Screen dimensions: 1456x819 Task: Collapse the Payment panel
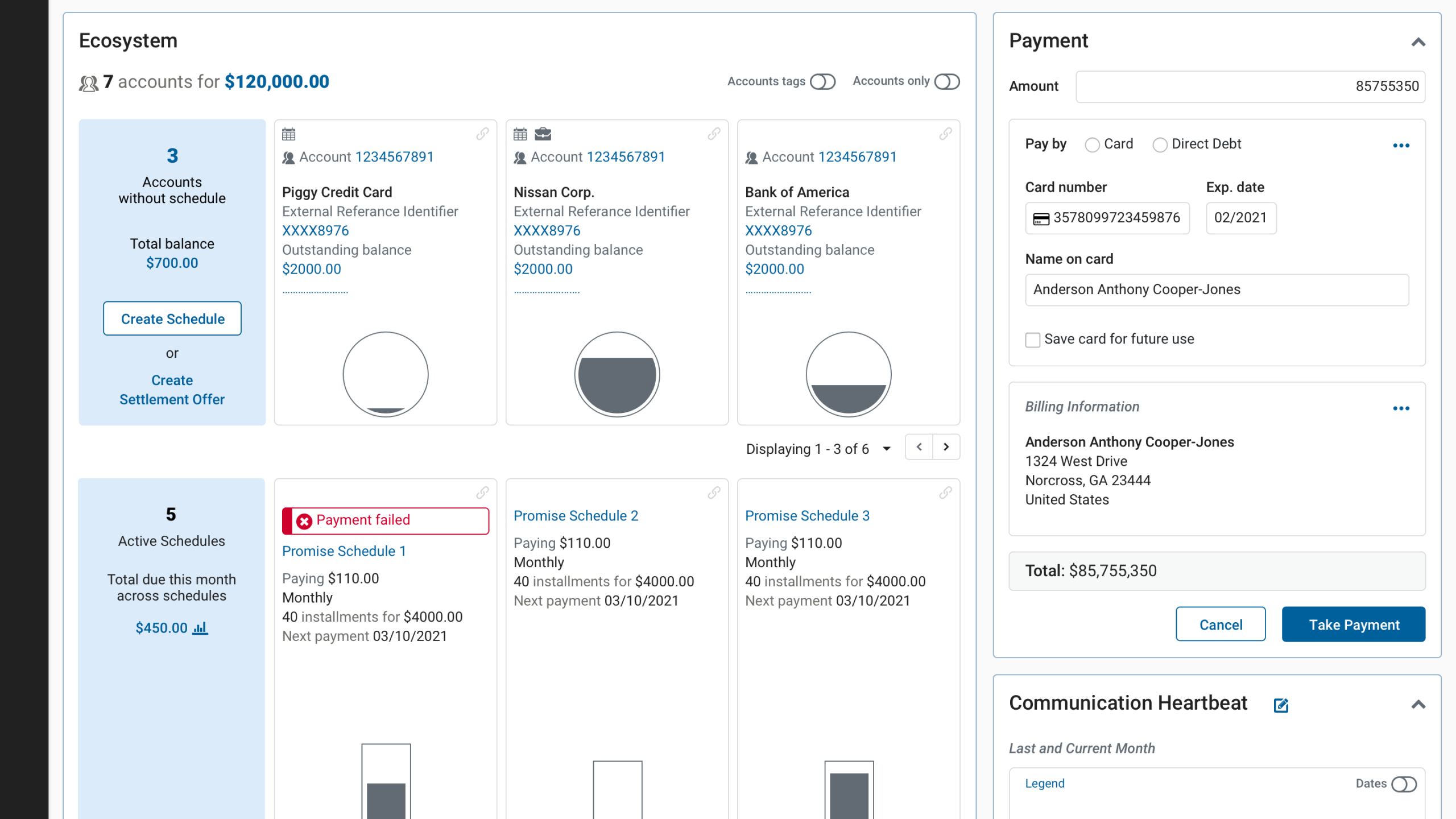(x=1418, y=42)
